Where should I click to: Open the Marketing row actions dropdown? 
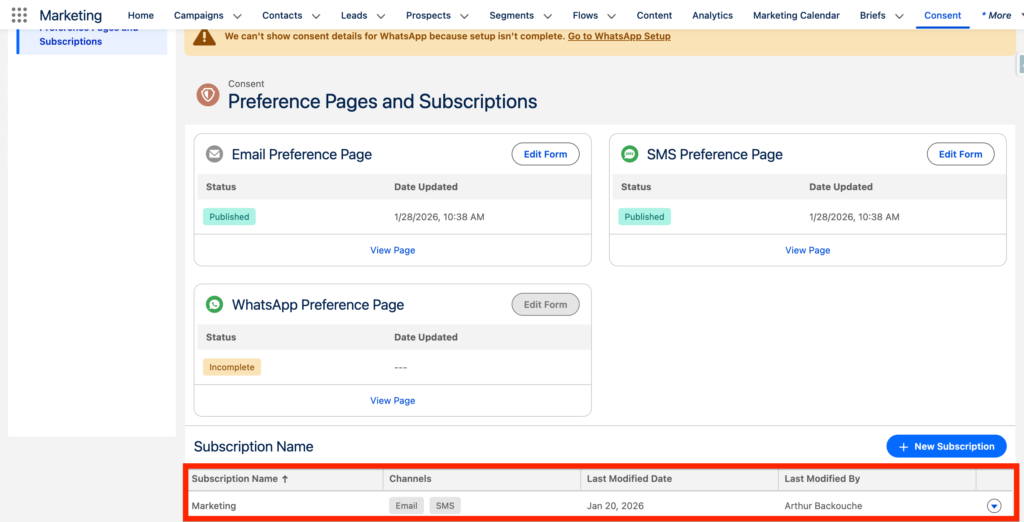click(993, 506)
